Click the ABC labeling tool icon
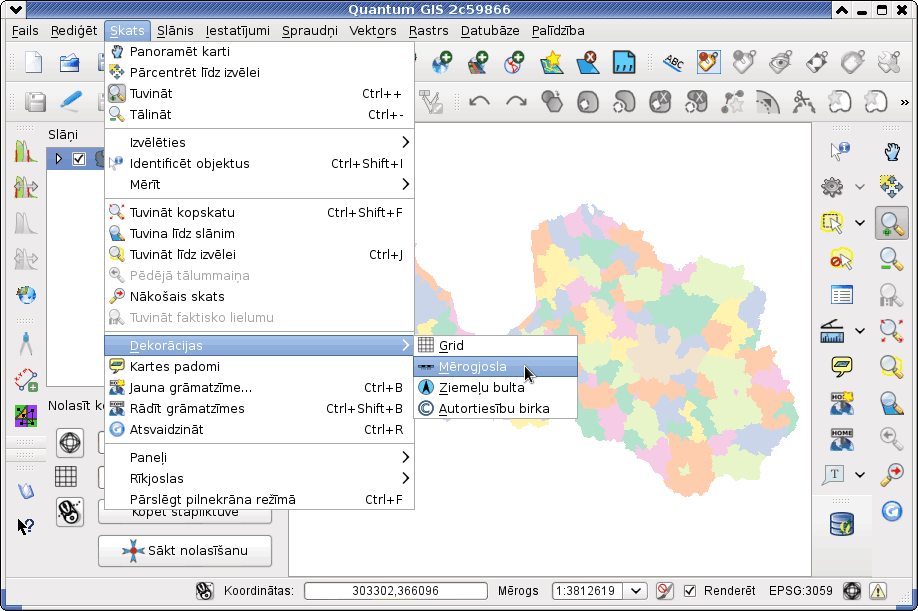 click(673, 62)
